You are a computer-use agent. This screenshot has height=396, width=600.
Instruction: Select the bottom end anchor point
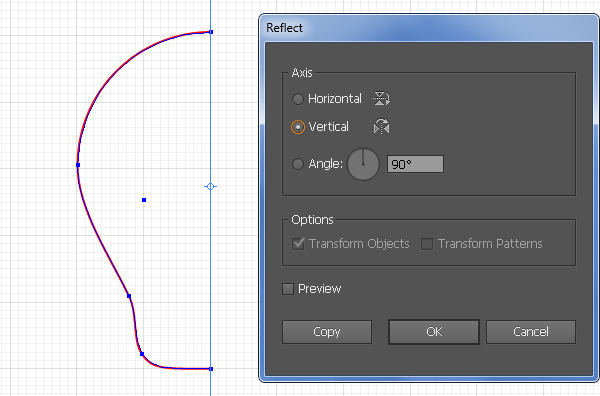click(211, 369)
